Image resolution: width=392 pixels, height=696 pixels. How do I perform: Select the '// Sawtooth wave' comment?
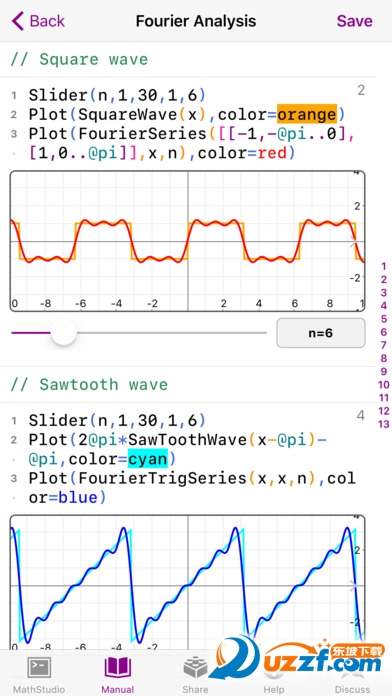(89, 384)
